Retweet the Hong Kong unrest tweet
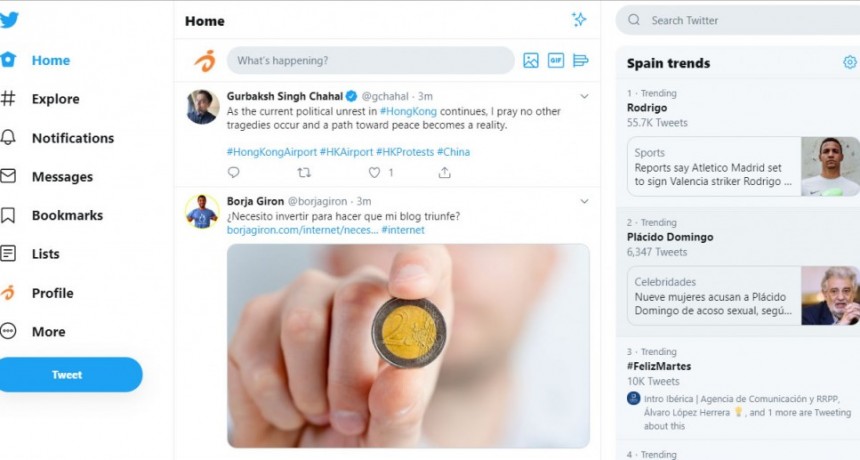860x460 pixels. (304, 172)
